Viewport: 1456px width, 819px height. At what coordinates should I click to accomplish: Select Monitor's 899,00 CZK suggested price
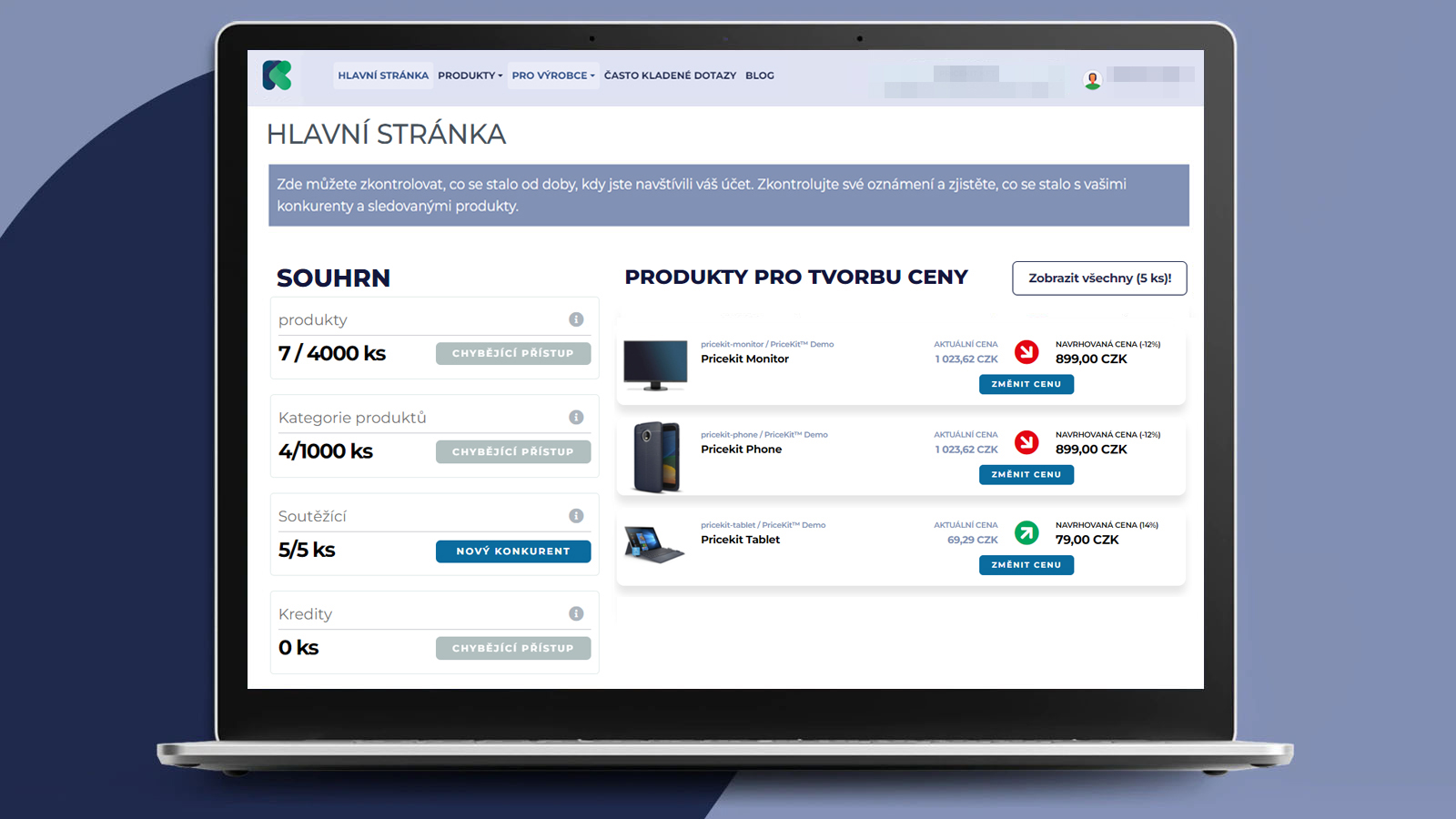pos(1091,359)
